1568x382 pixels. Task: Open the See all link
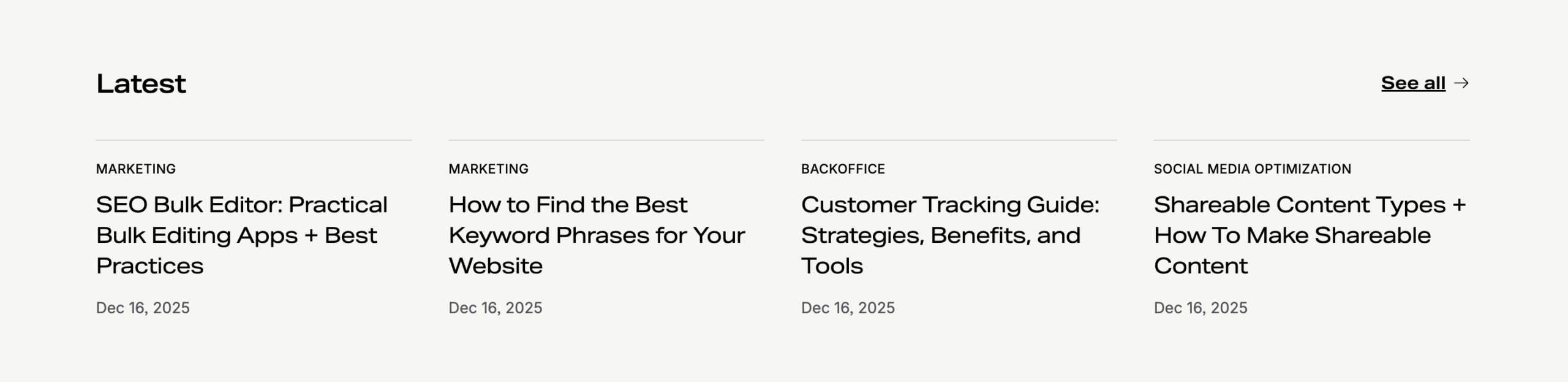point(1412,83)
